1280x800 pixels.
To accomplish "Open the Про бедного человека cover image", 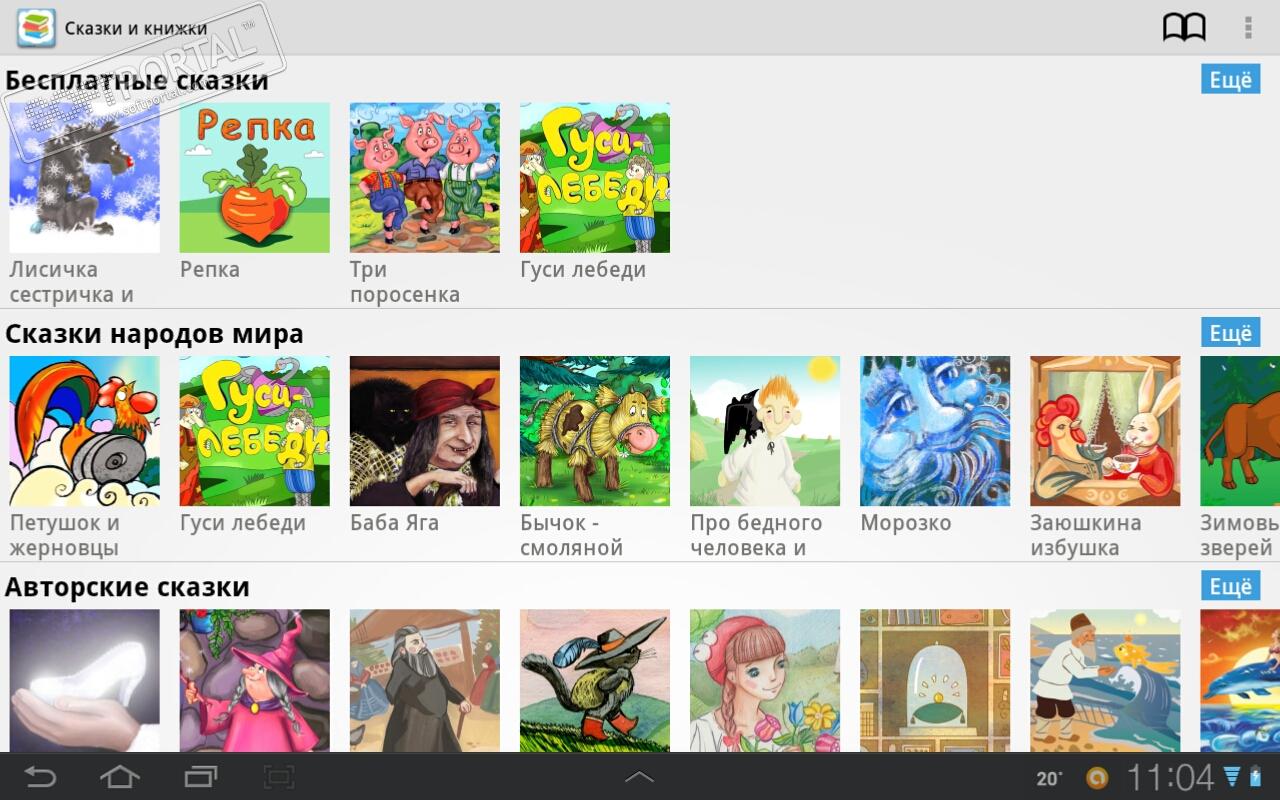I will (x=765, y=431).
